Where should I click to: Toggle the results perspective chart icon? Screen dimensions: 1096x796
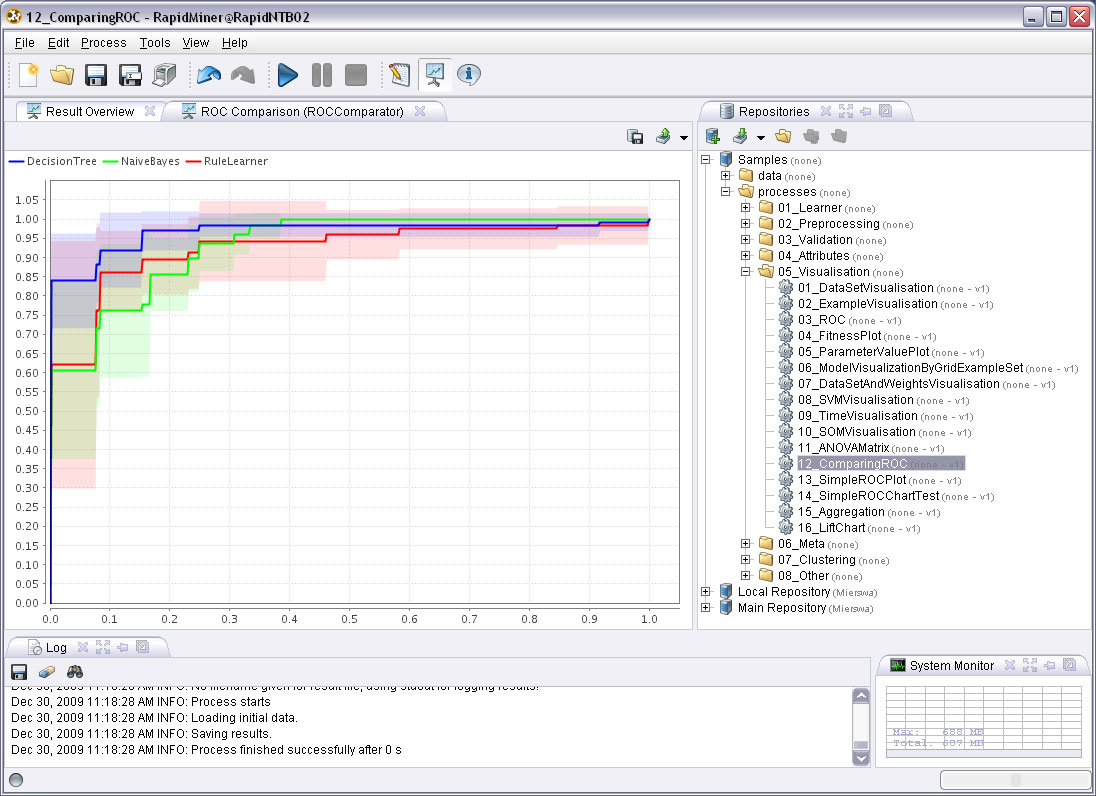(433, 74)
